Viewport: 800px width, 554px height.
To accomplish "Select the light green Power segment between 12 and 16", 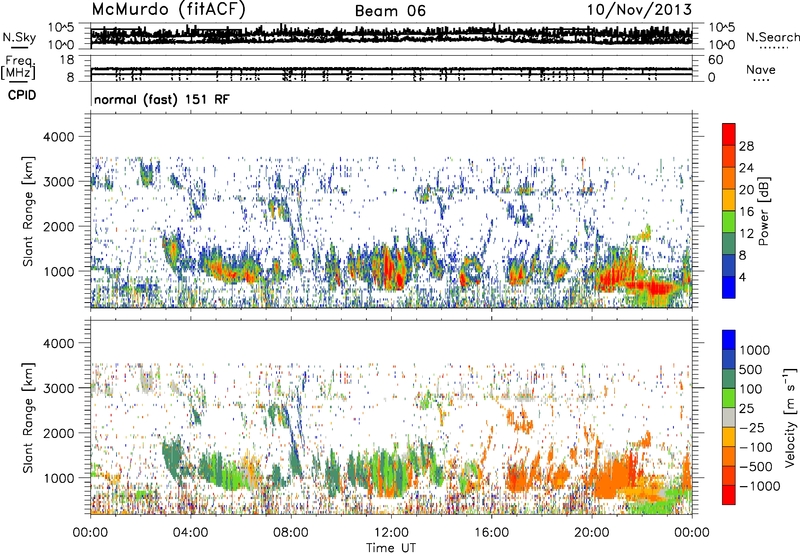I will coord(729,222).
